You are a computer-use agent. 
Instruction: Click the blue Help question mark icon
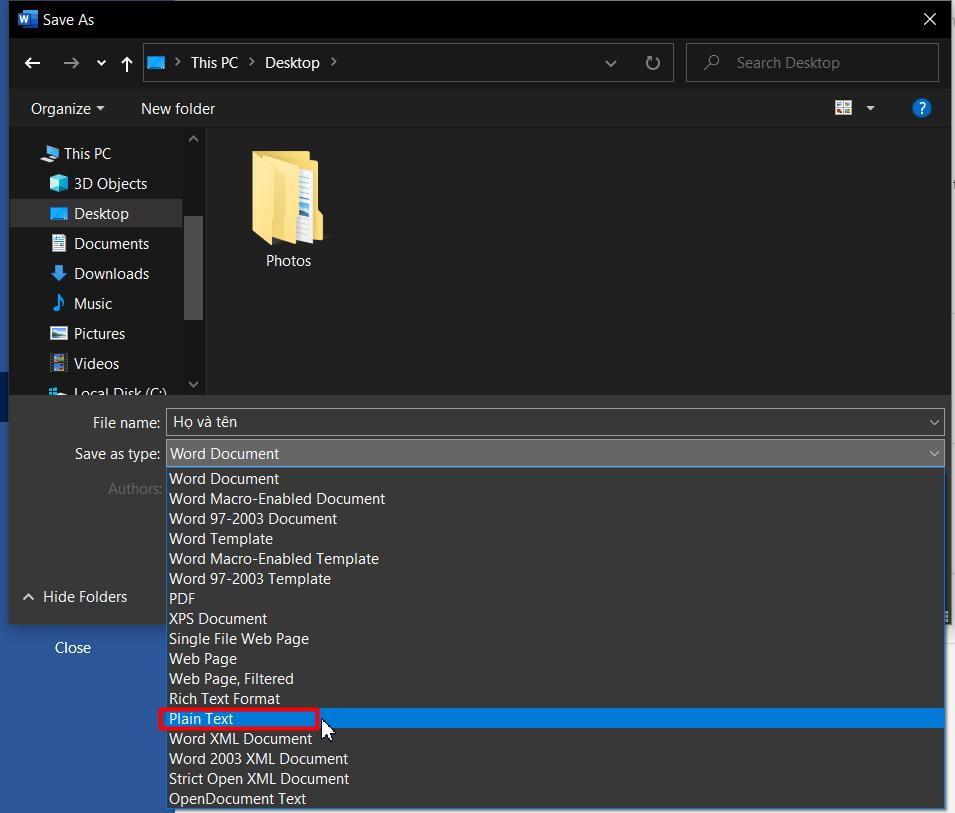point(921,108)
